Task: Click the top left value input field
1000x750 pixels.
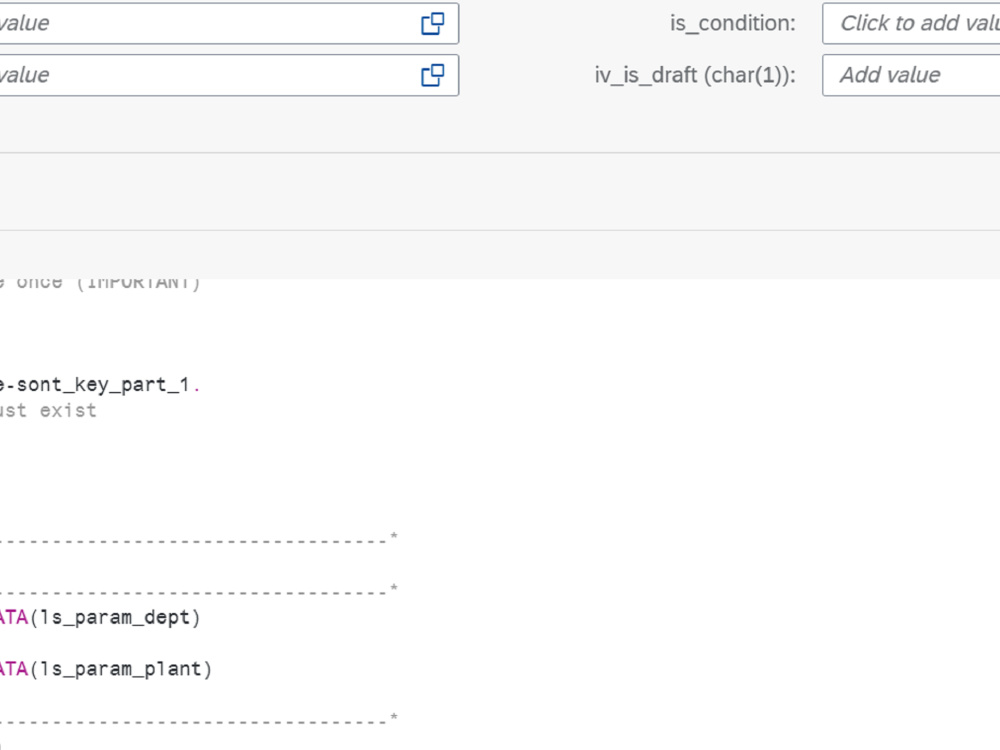Action: (x=229, y=24)
